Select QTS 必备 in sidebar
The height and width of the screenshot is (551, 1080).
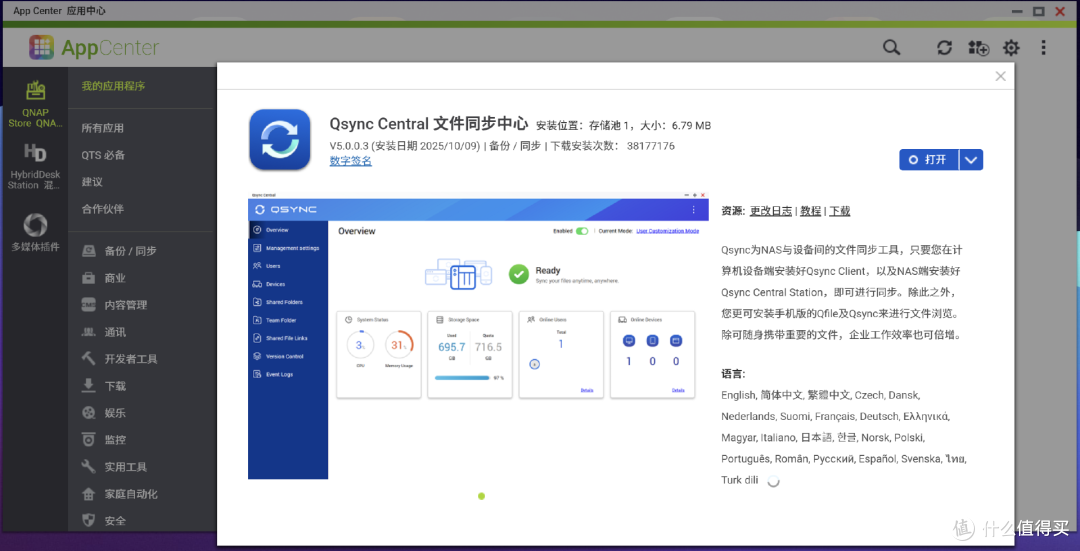pos(103,155)
